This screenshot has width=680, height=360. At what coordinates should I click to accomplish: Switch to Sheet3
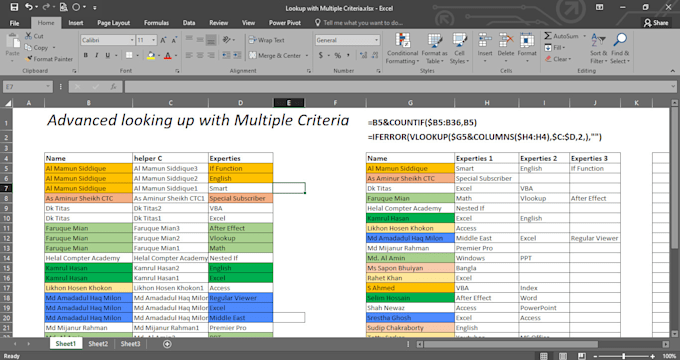point(130,344)
